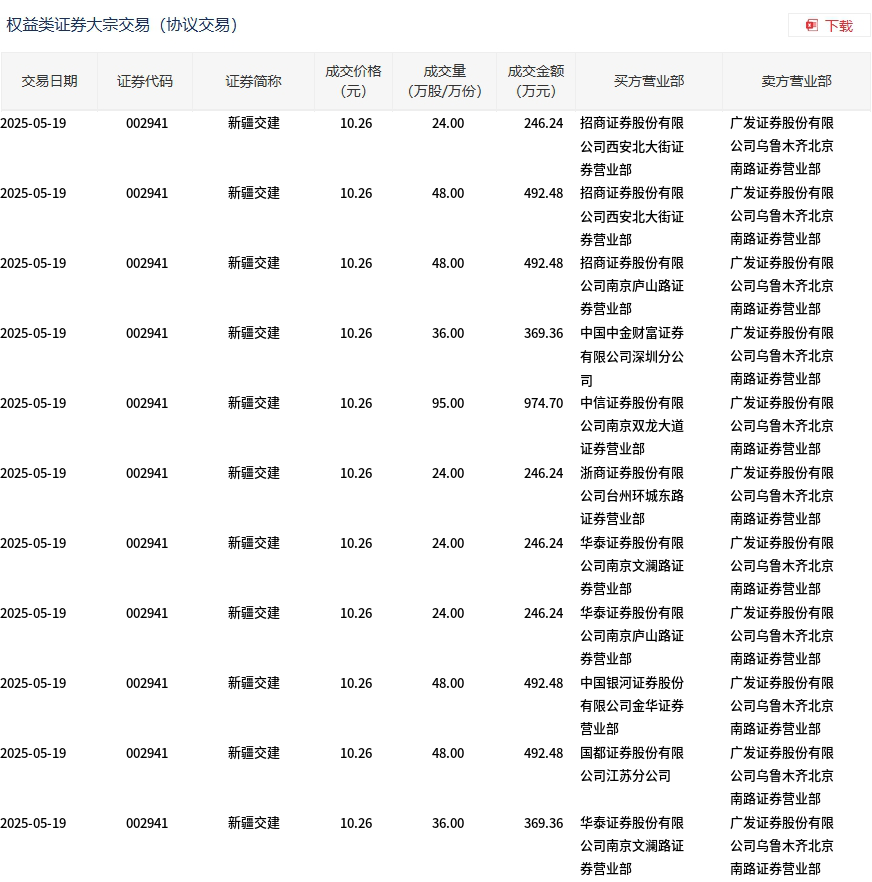872x882 pixels.
Task: Select date 2025-05-19 in the 中信证券 row
Action: tap(33, 403)
